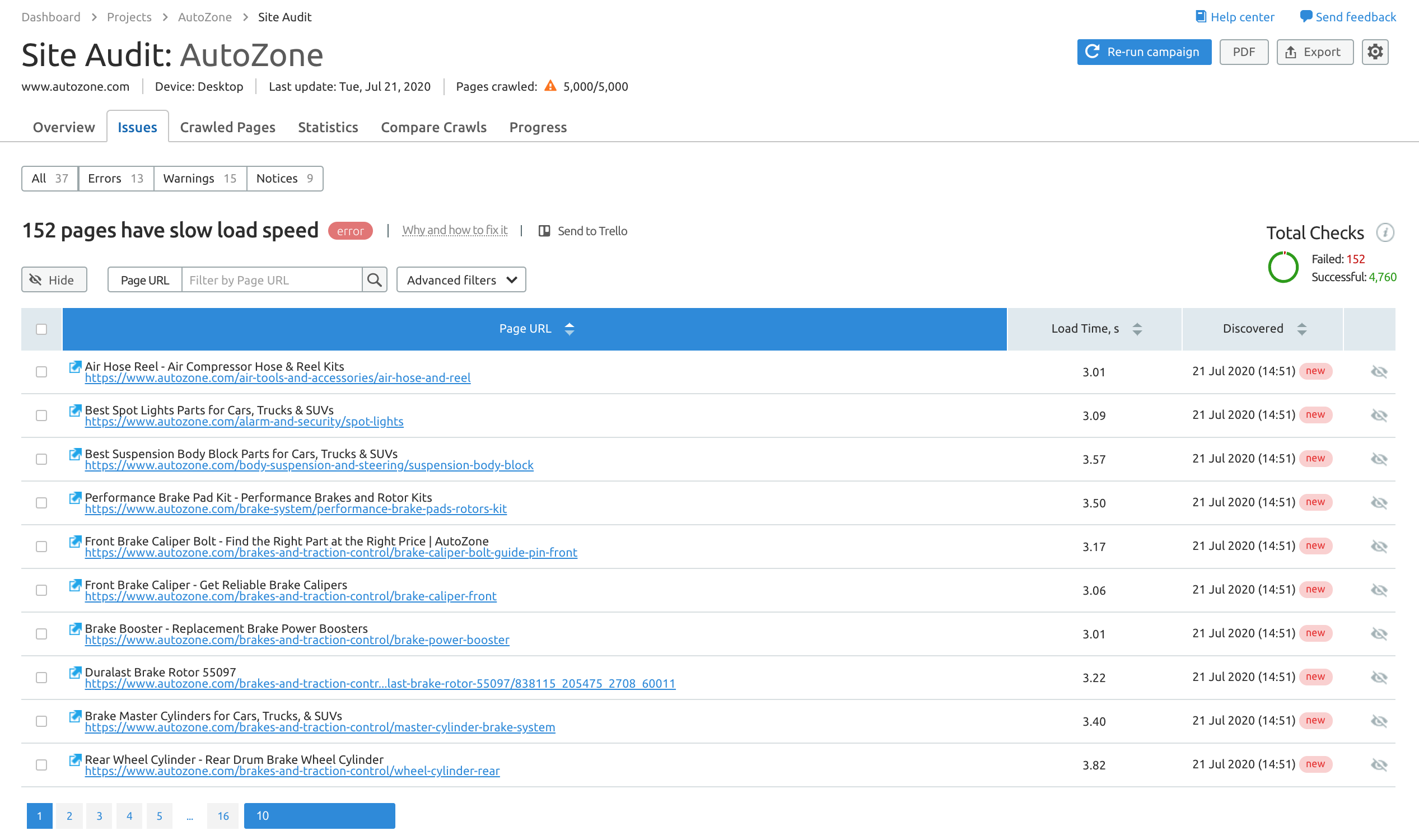Click the Total Checks progress ring
The image size is (1419, 840).
[x=1282, y=267]
